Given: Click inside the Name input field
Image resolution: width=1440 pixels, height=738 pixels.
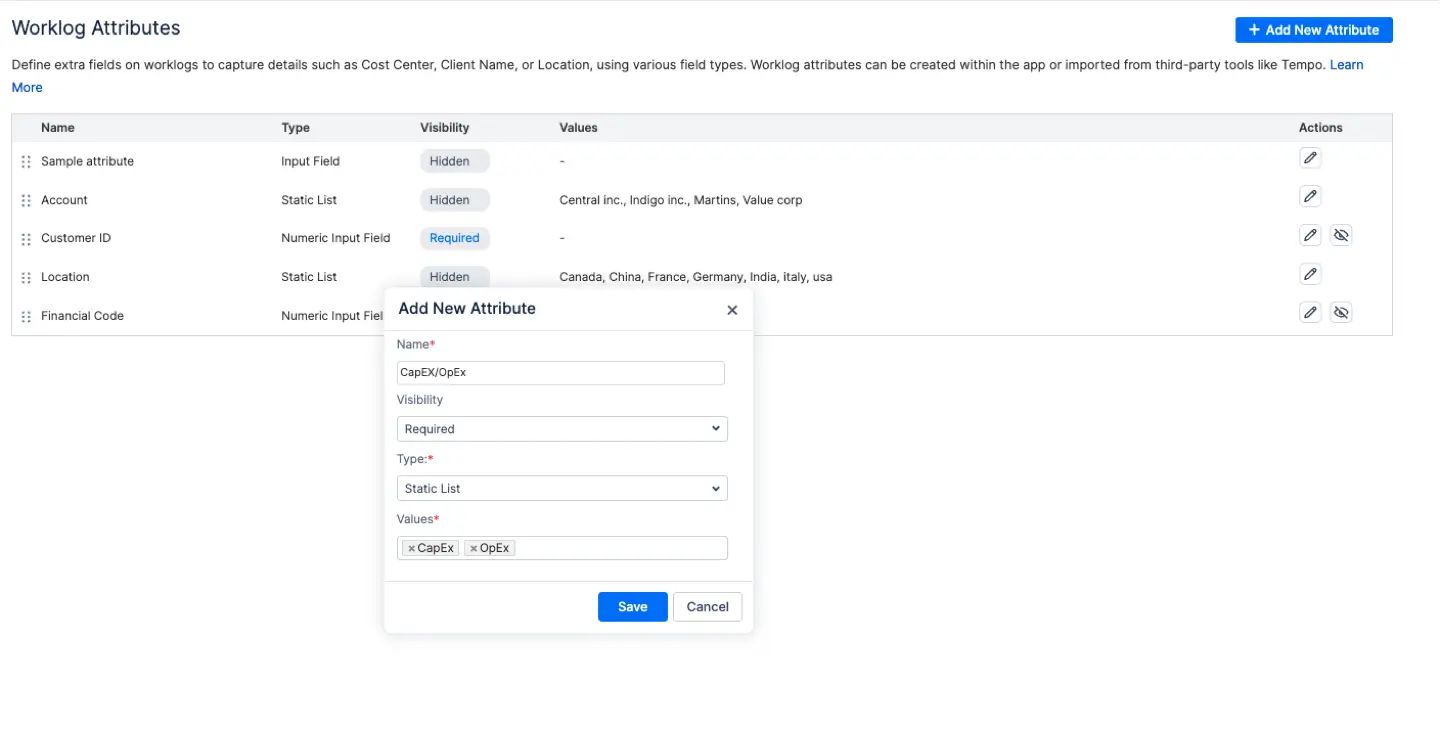Looking at the screenshot, I should click(560, 372).
